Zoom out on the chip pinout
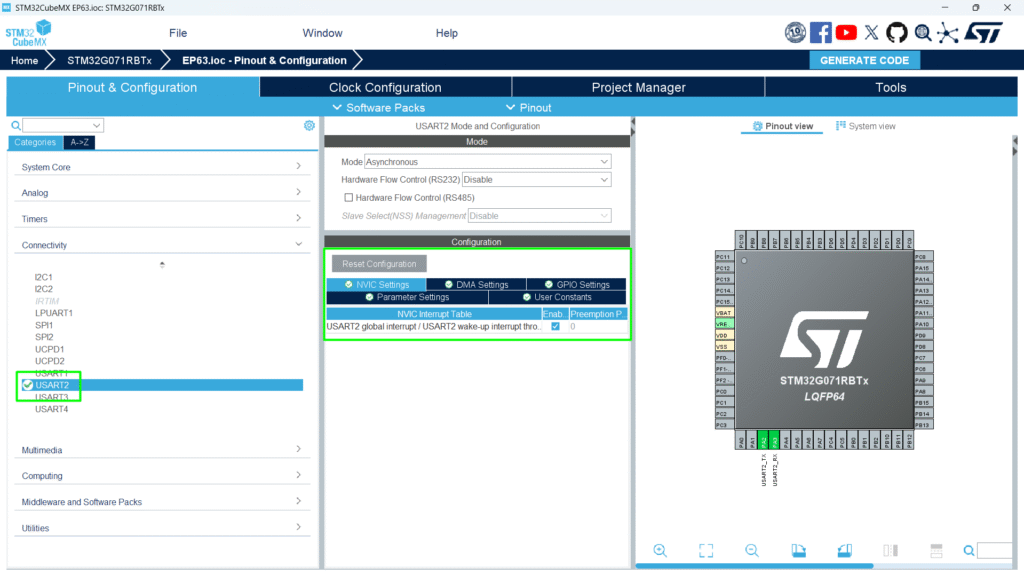 [752, 550]
